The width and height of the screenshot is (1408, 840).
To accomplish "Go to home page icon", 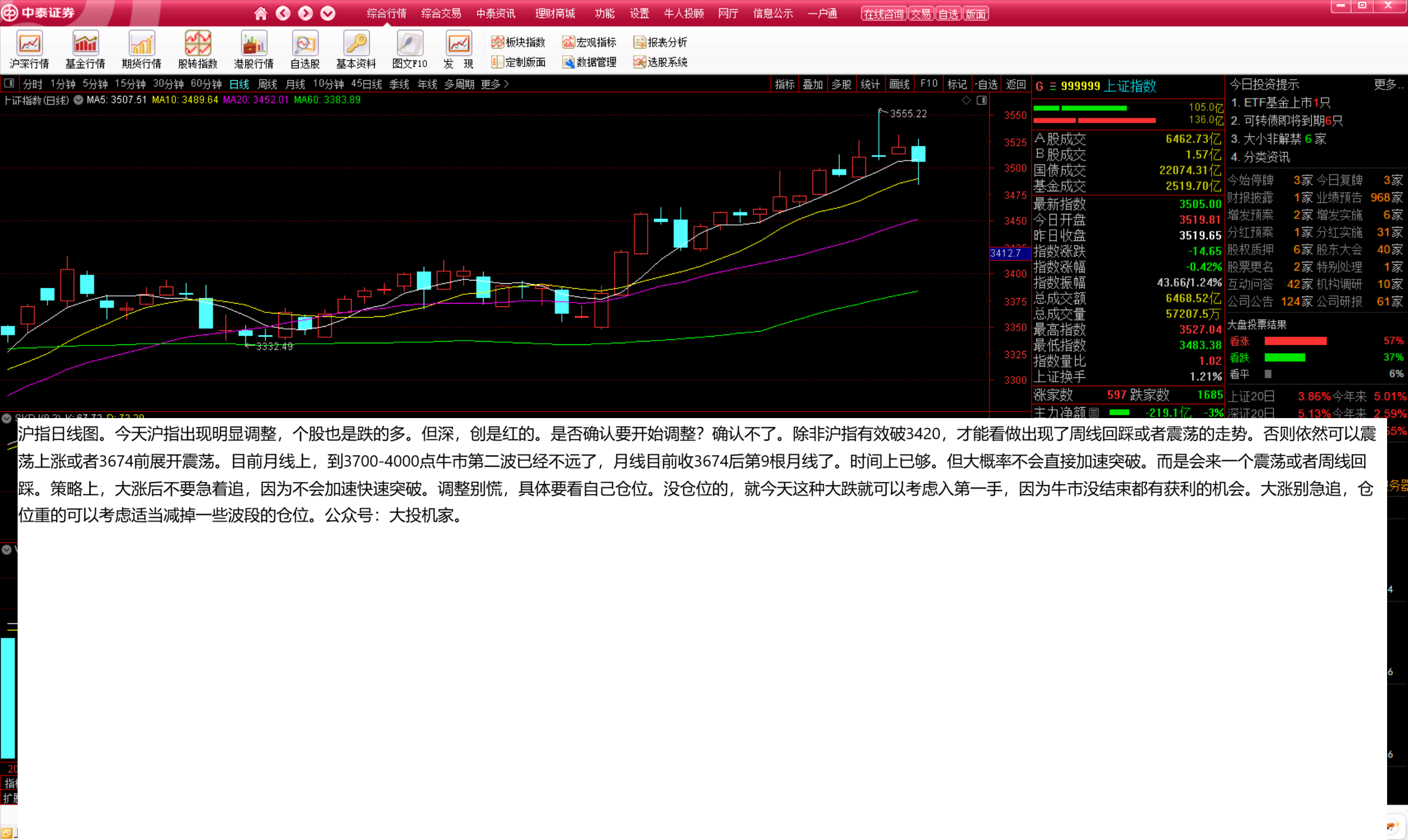I will click(x=260, y=13).
